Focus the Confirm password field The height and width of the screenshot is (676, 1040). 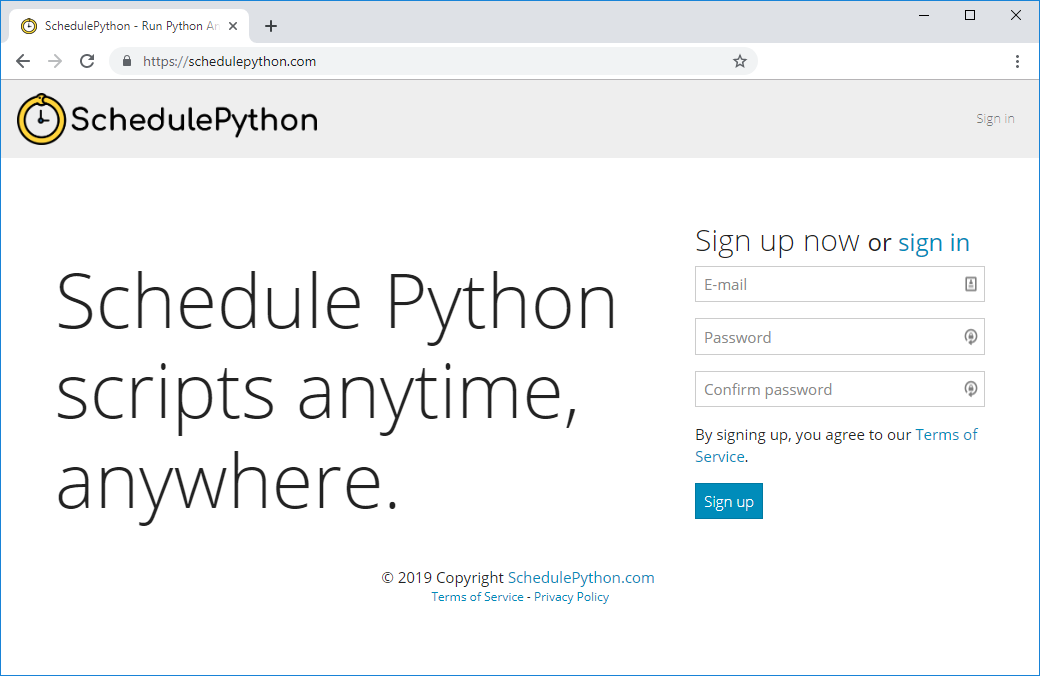(x=840, y=389)
